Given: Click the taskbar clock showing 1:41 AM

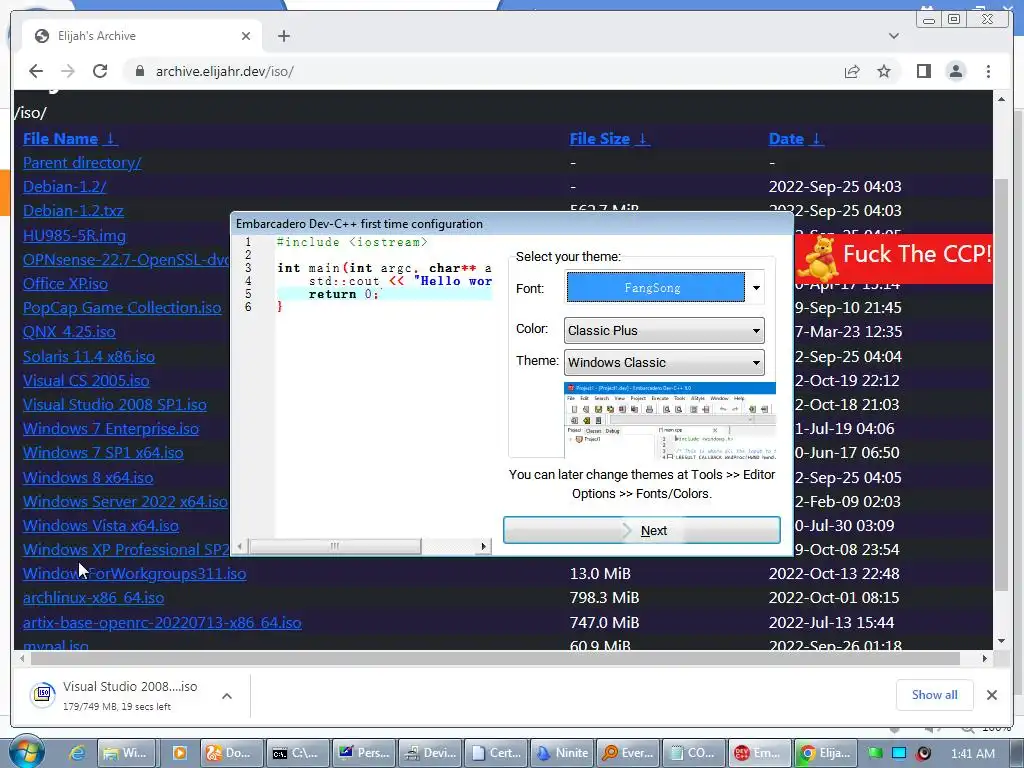Looking at the screenshot, I should pyautogui.click(x=973, y=754).
